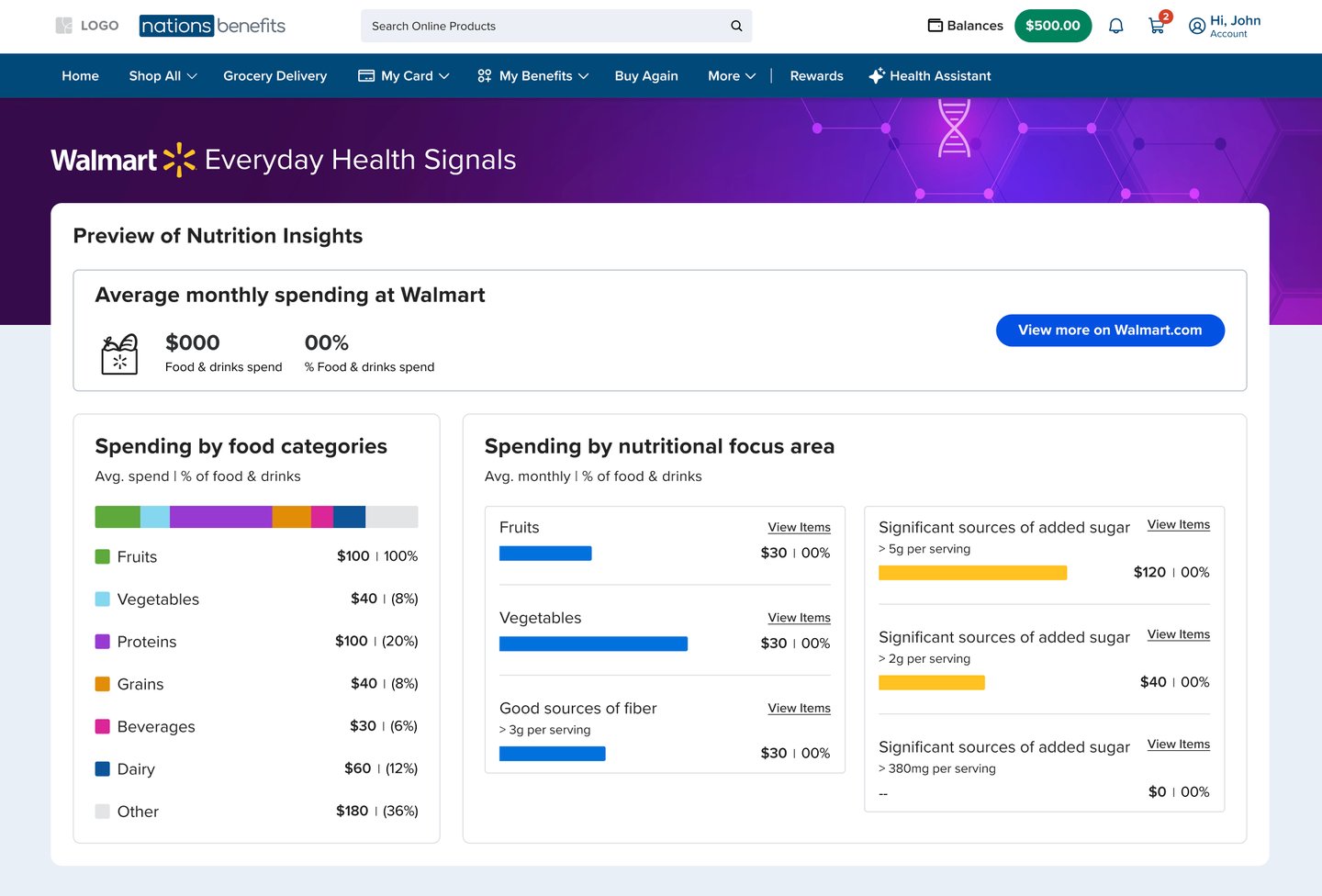The image size is (1322, 896).
Task: Click View Items for > 380mg per serving
Action: tap(1178, 744)
